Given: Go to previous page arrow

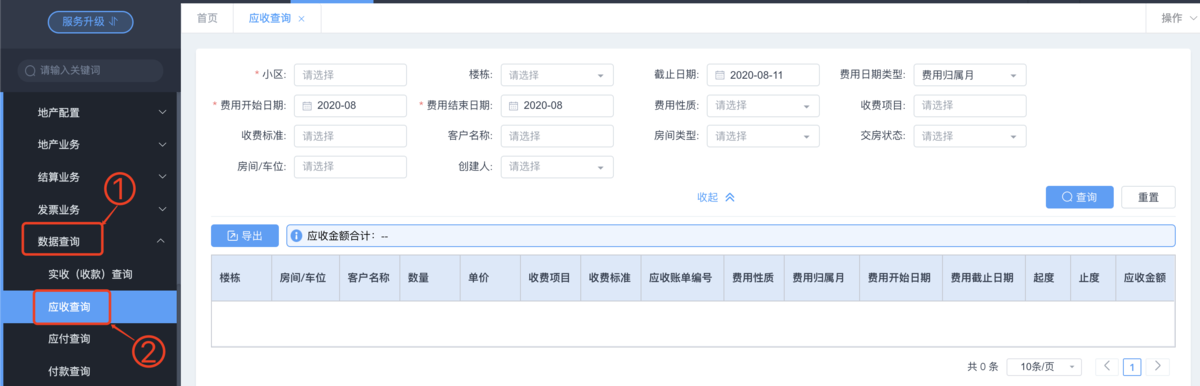Looking at the screenshot, I should click(x=1107, y=367).
